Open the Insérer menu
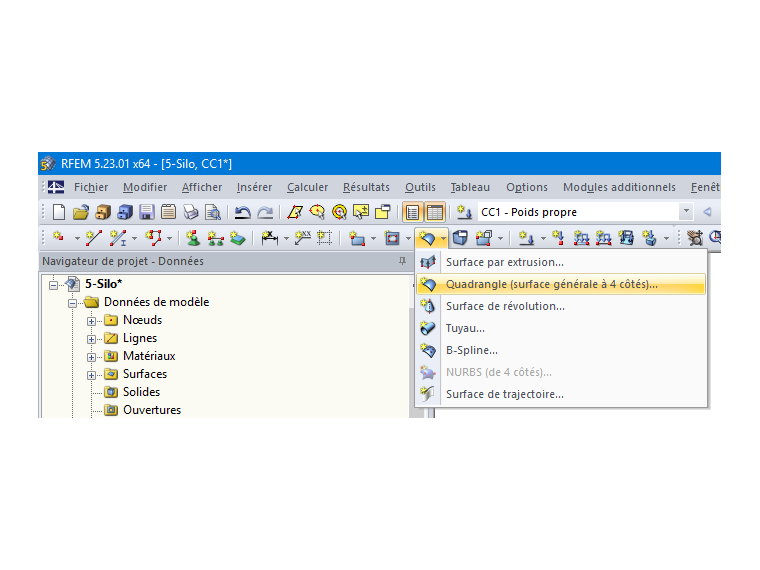Image resolution: width=760 pixels, height=570 pixels. pos(254,187)
